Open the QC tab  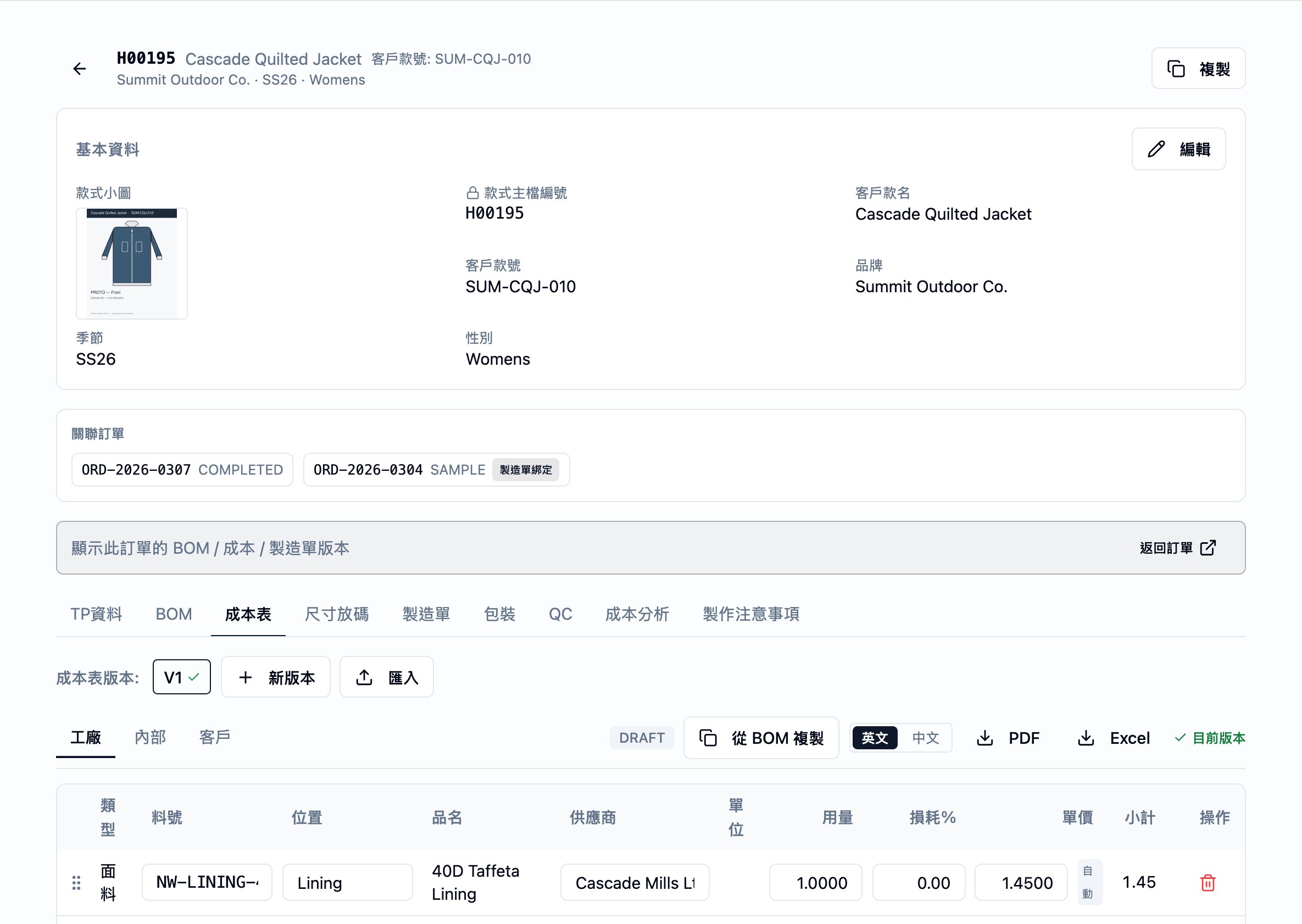point(560,614)
